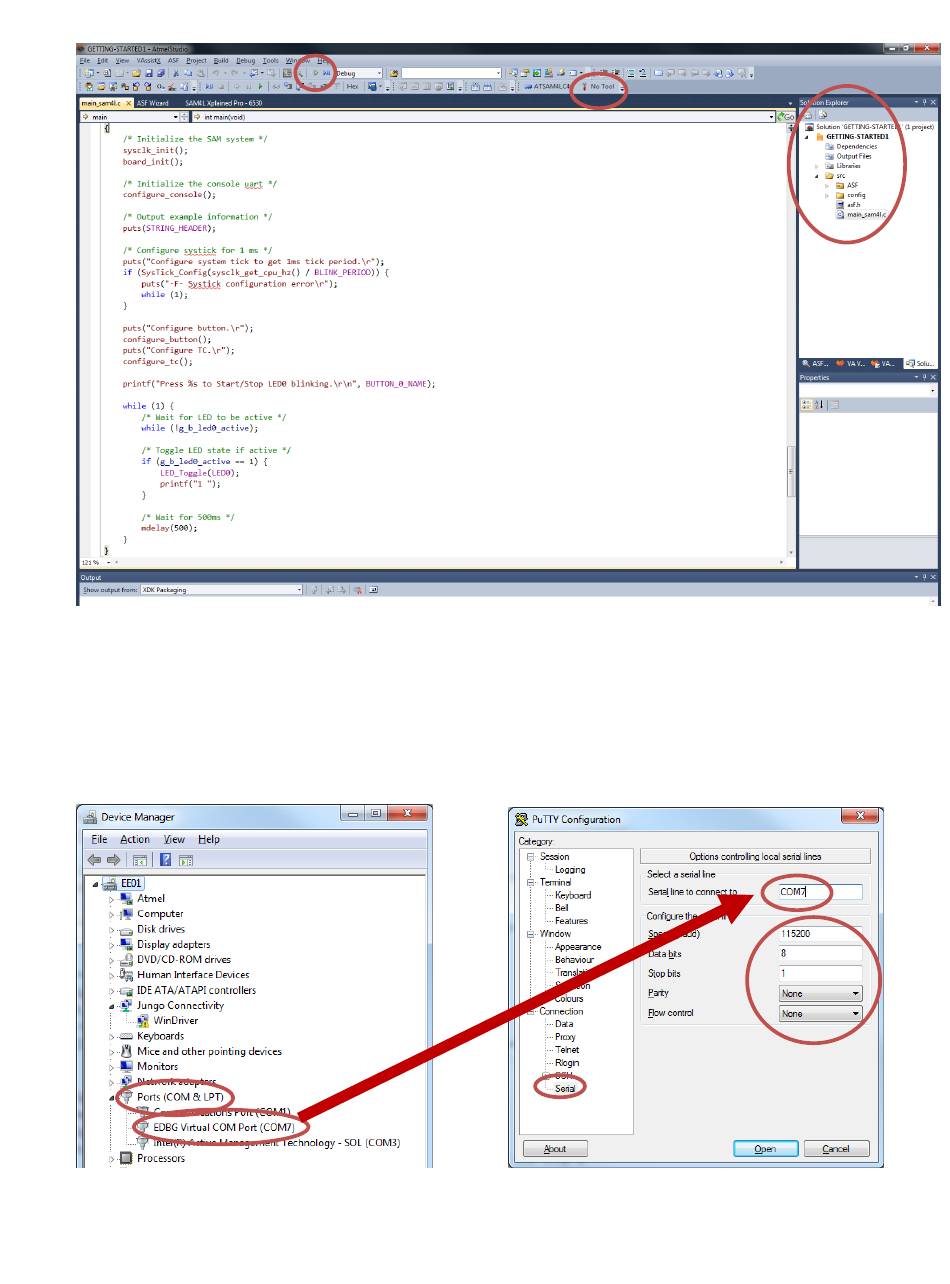Open the asf.h header file
This screenshot has height=1284, width=950.
(x=853, y=204)
